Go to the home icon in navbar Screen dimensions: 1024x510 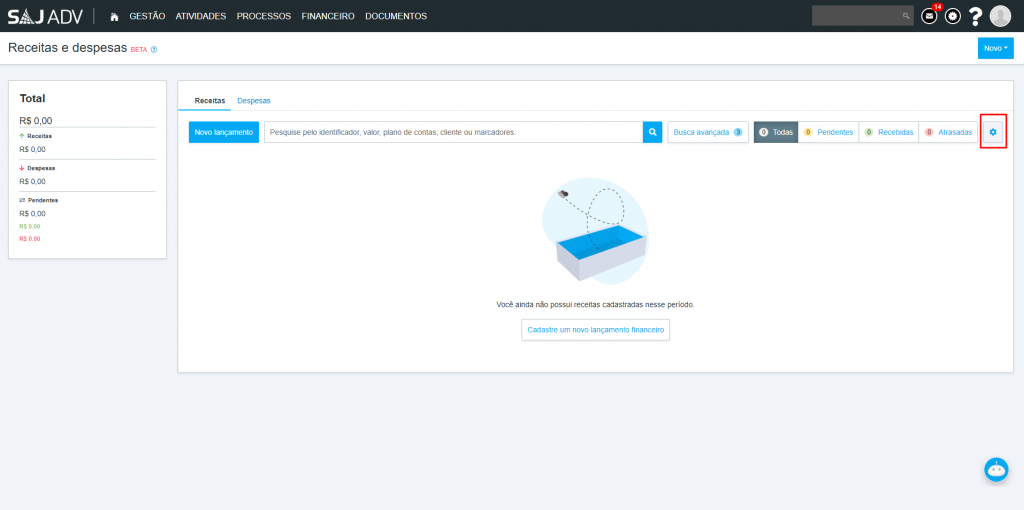click(114, 17)
